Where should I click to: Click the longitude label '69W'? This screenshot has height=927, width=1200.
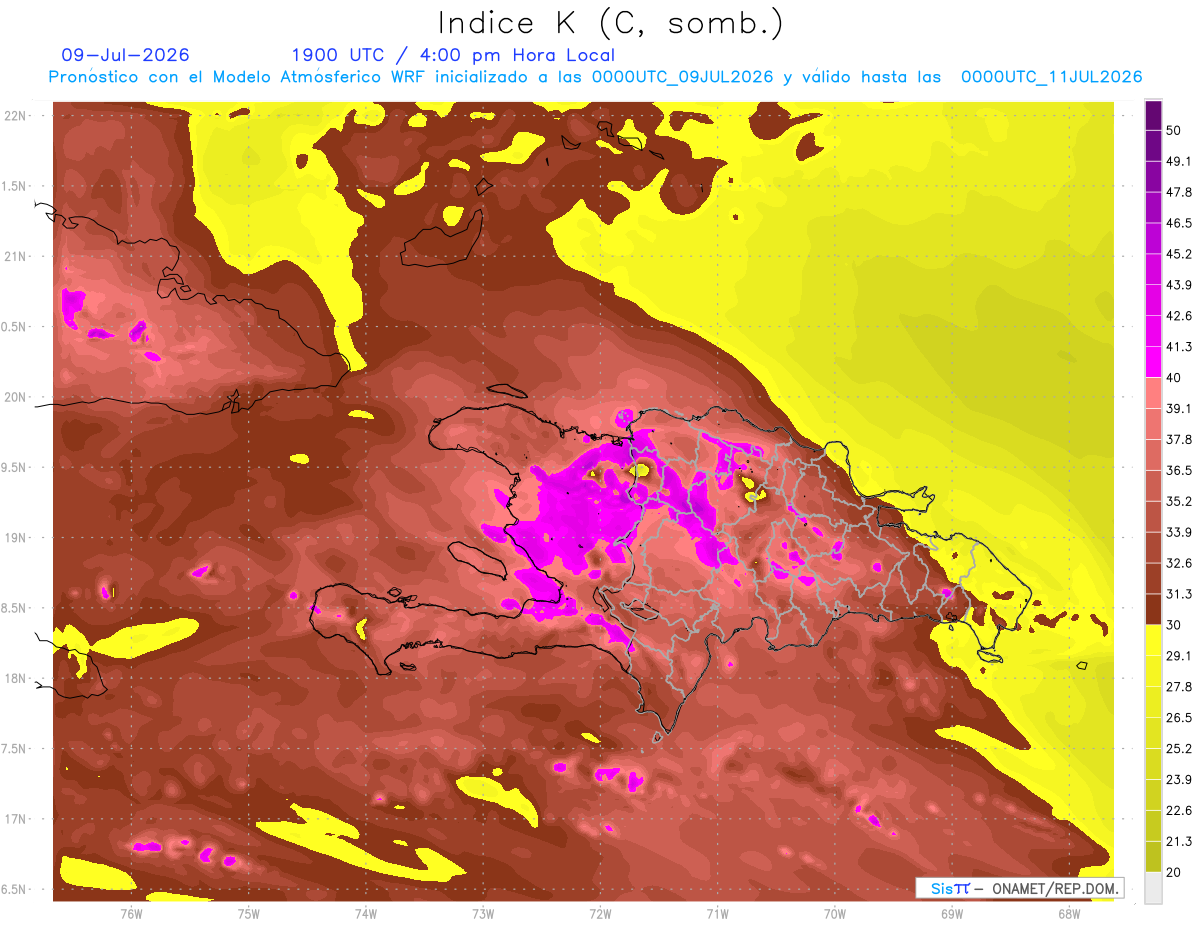coord(952,913)
